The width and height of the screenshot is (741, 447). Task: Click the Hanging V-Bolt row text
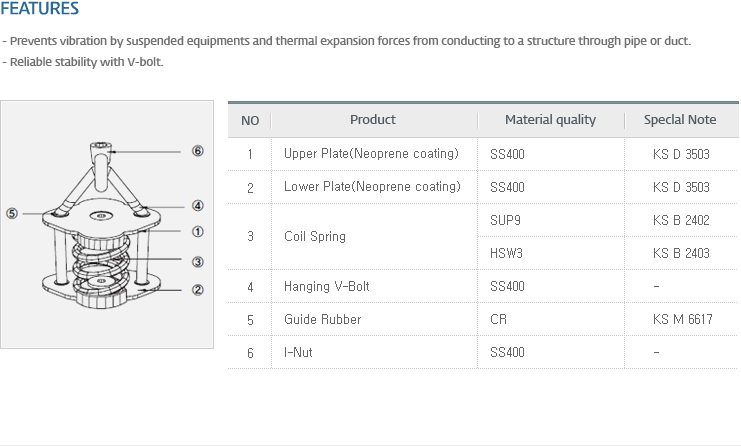tap(327, 286)
